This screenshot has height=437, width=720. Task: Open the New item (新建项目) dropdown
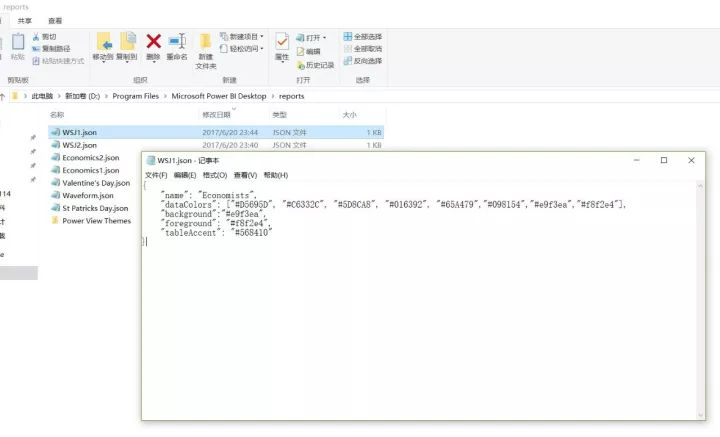242,36
